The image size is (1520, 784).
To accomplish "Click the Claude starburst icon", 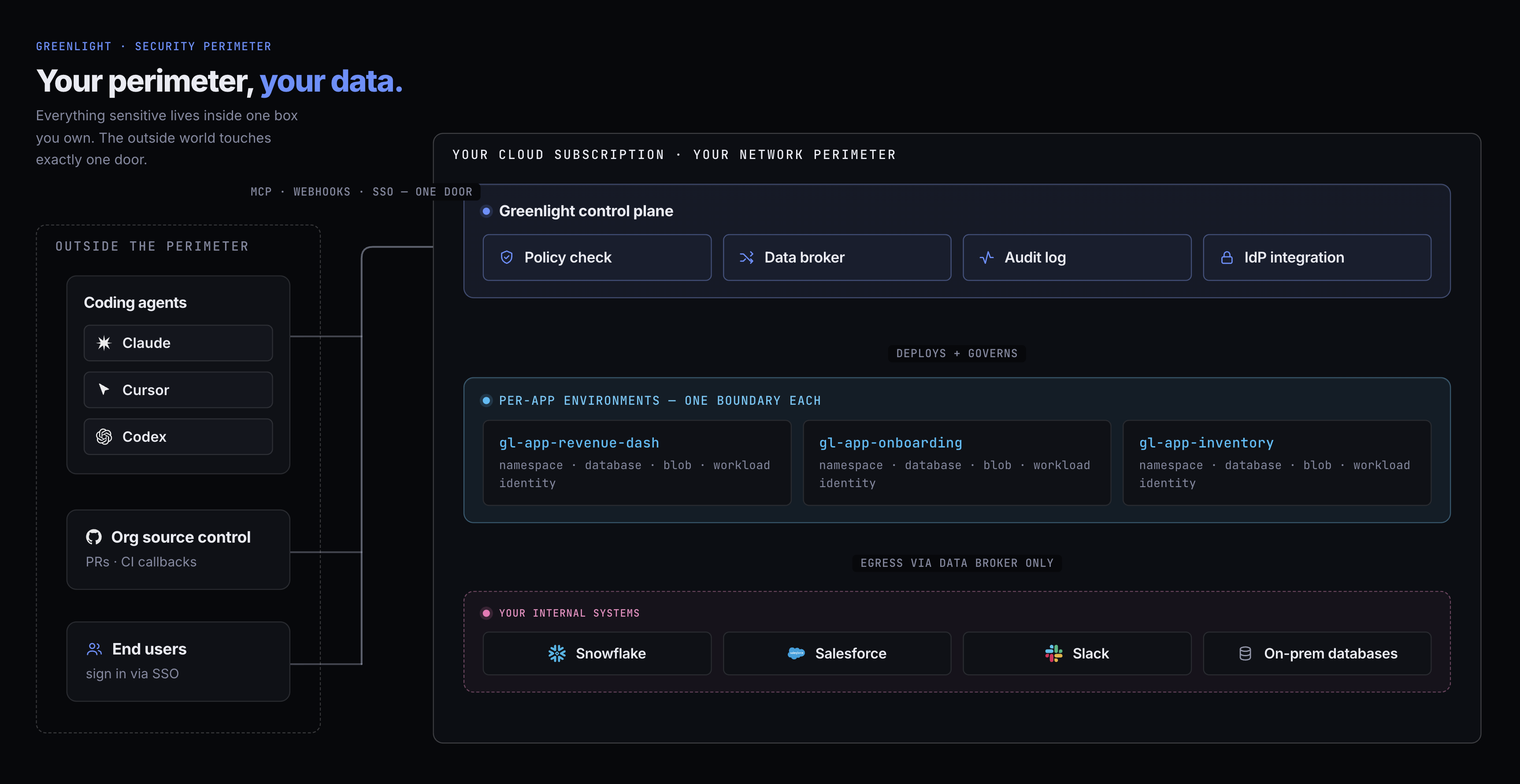I will [104, 343].
